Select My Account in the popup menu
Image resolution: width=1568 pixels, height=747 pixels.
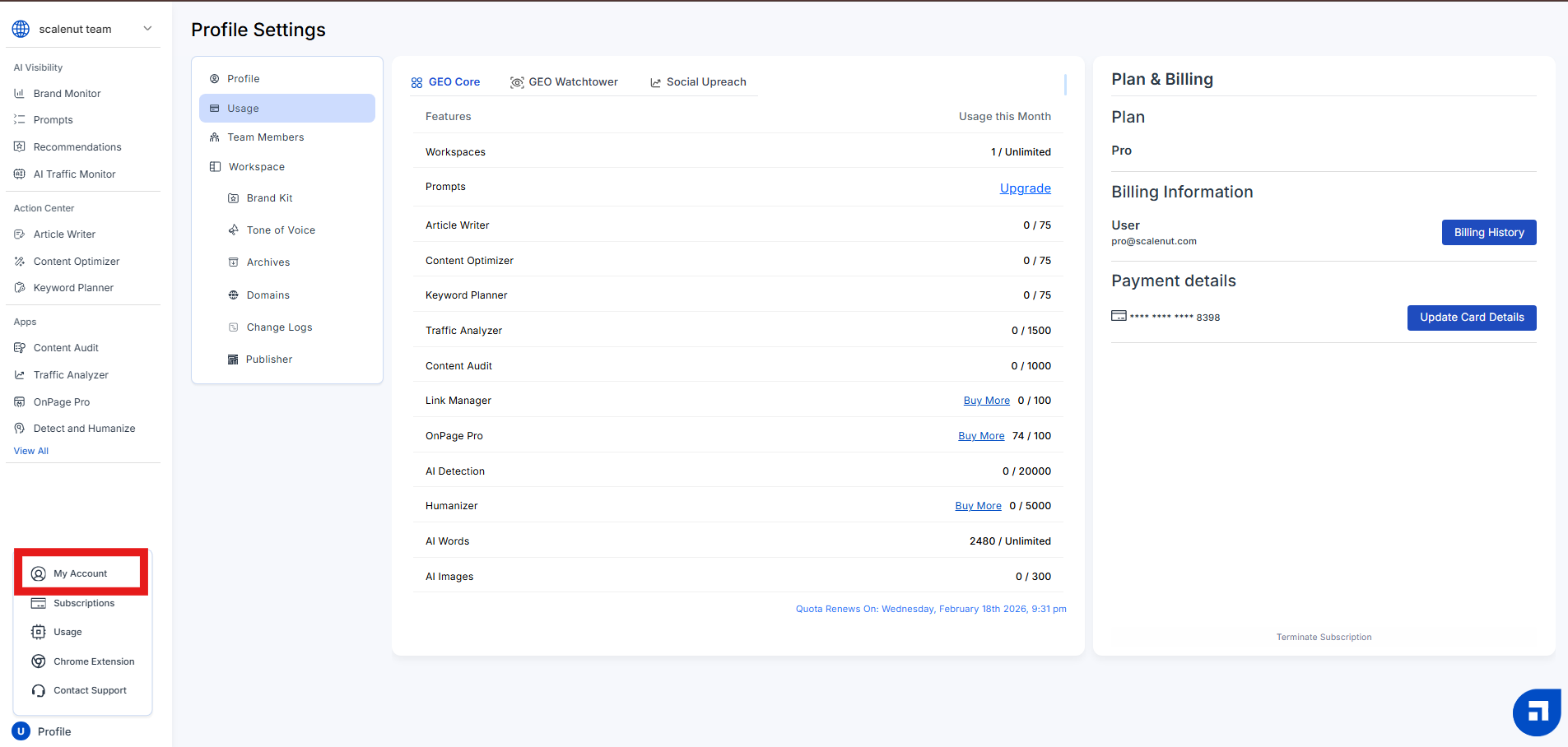pos(80,573)
